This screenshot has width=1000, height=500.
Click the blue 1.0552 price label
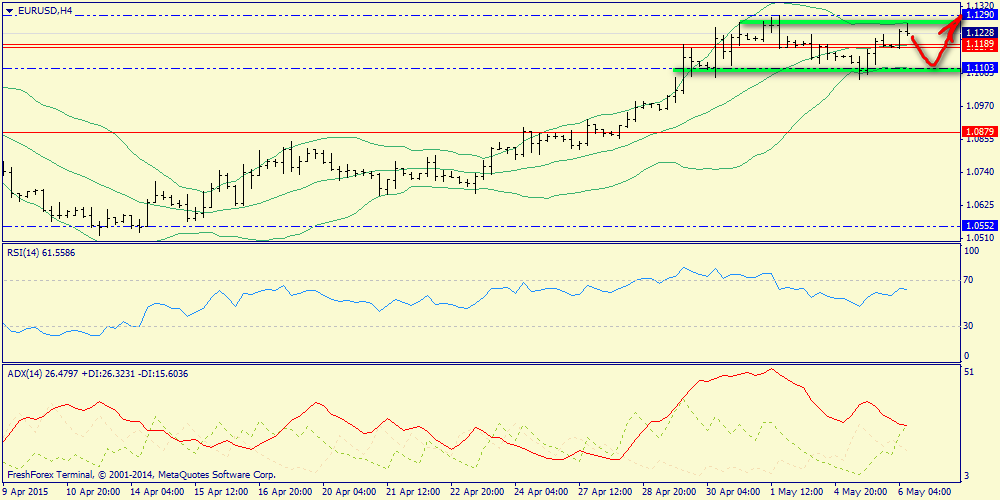pos(979,226)
